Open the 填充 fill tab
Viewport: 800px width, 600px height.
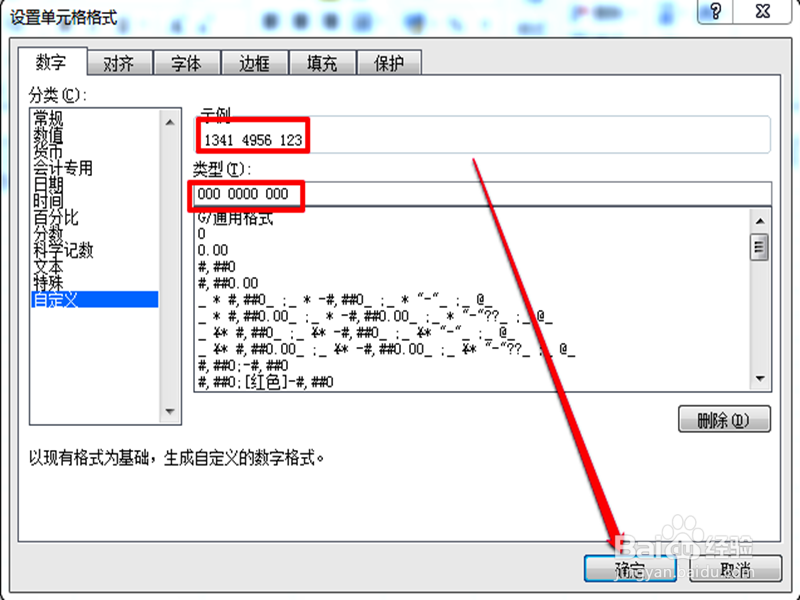pos(320,61)
